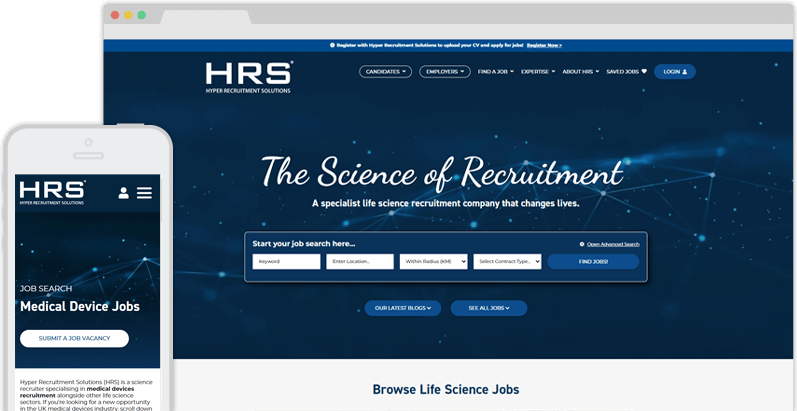
Task: Tap the HRS logo on phone screen
Action: point(52,193)
